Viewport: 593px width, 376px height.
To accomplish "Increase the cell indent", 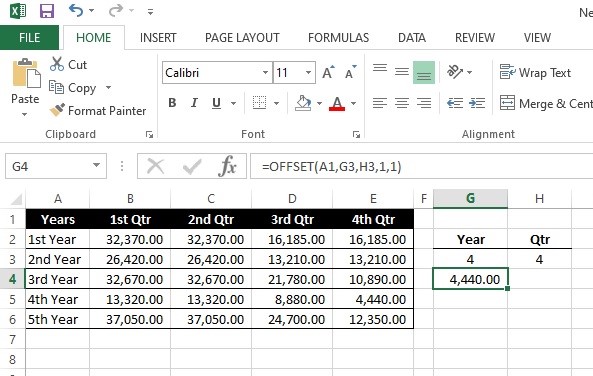I will pyautogui.click(x=477, y=103).
